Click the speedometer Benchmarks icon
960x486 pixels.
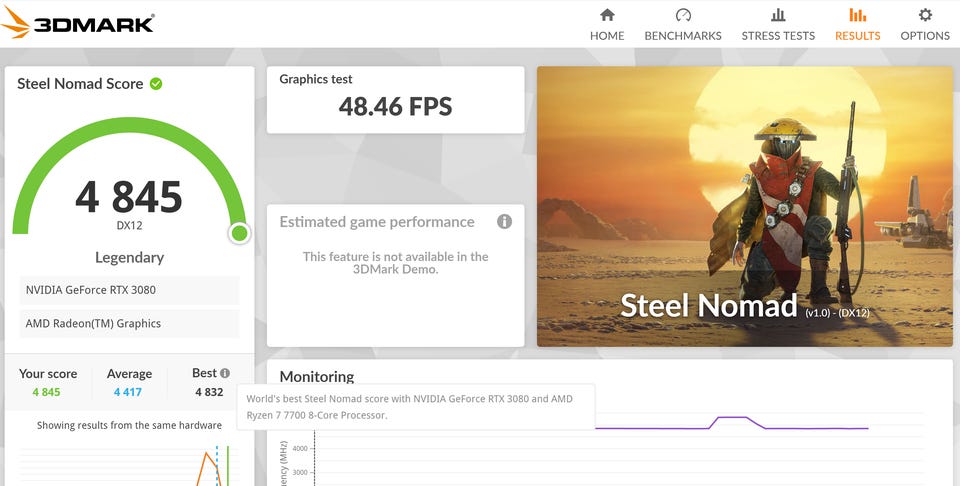tap(683, 15)
